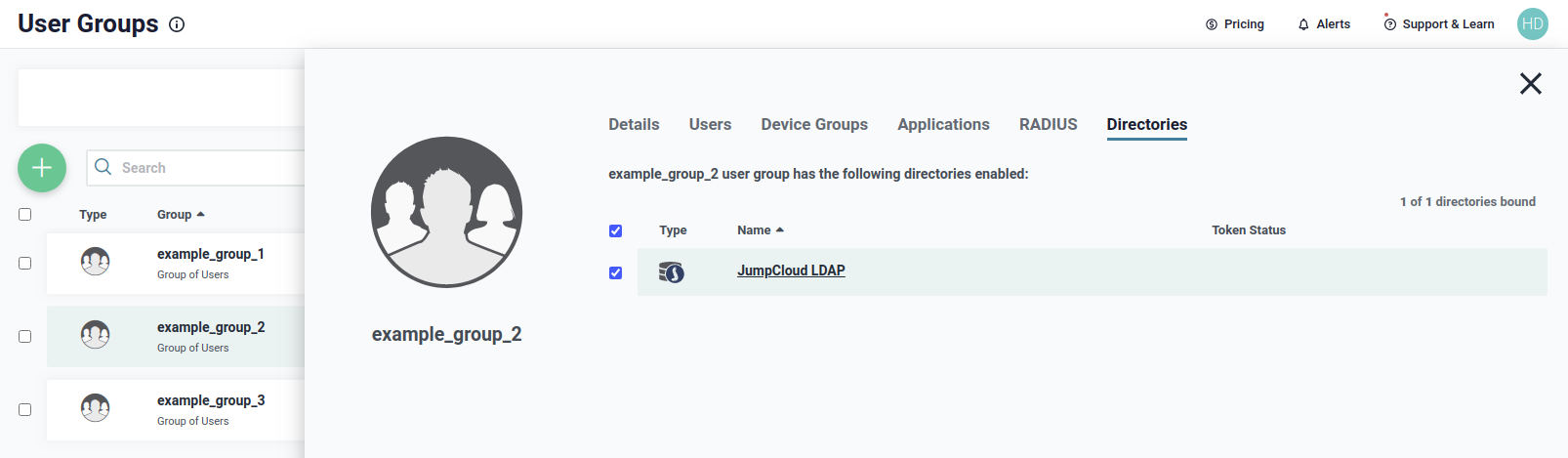Select all groups with header checkbox
The width and height of the screenshot is (1568, 458).
[x=25, y=215]
